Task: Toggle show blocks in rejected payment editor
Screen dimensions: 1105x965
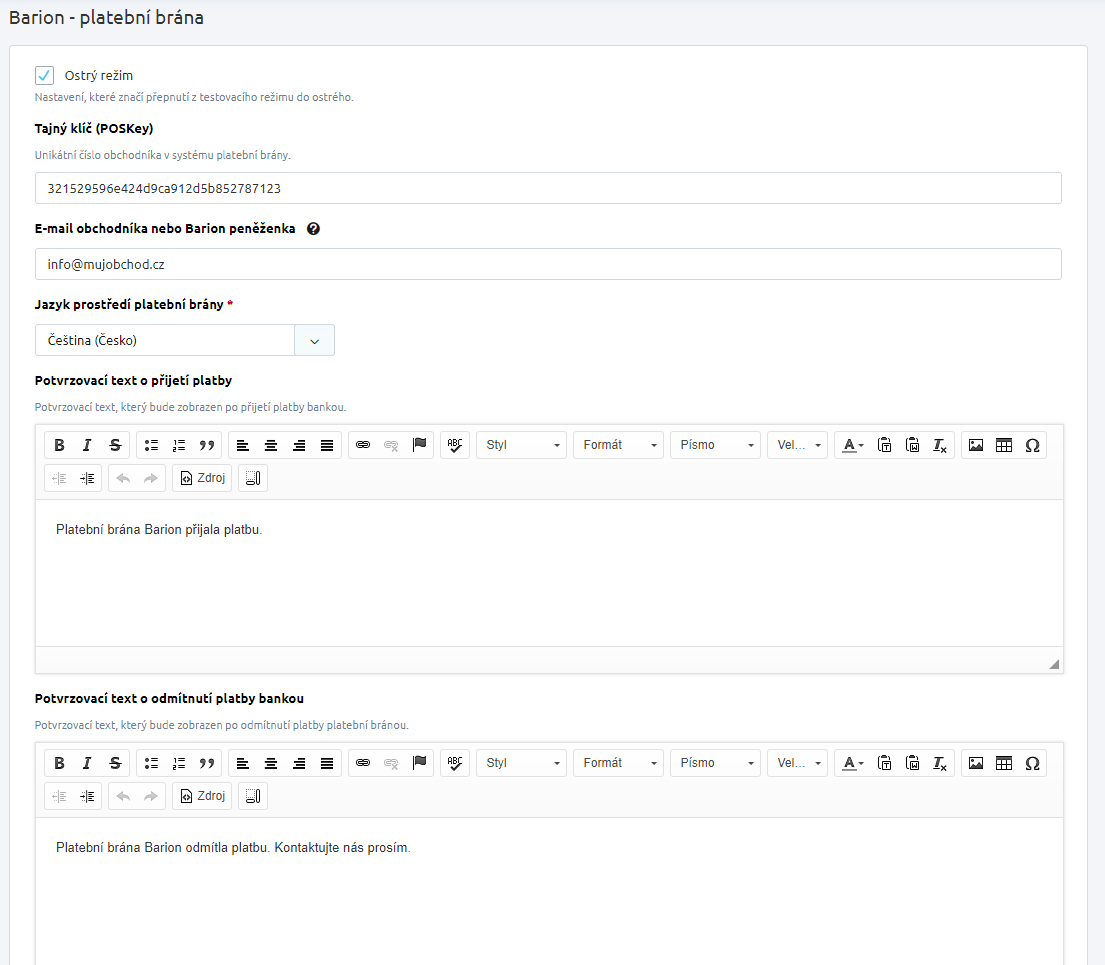Action: (253, 796)
